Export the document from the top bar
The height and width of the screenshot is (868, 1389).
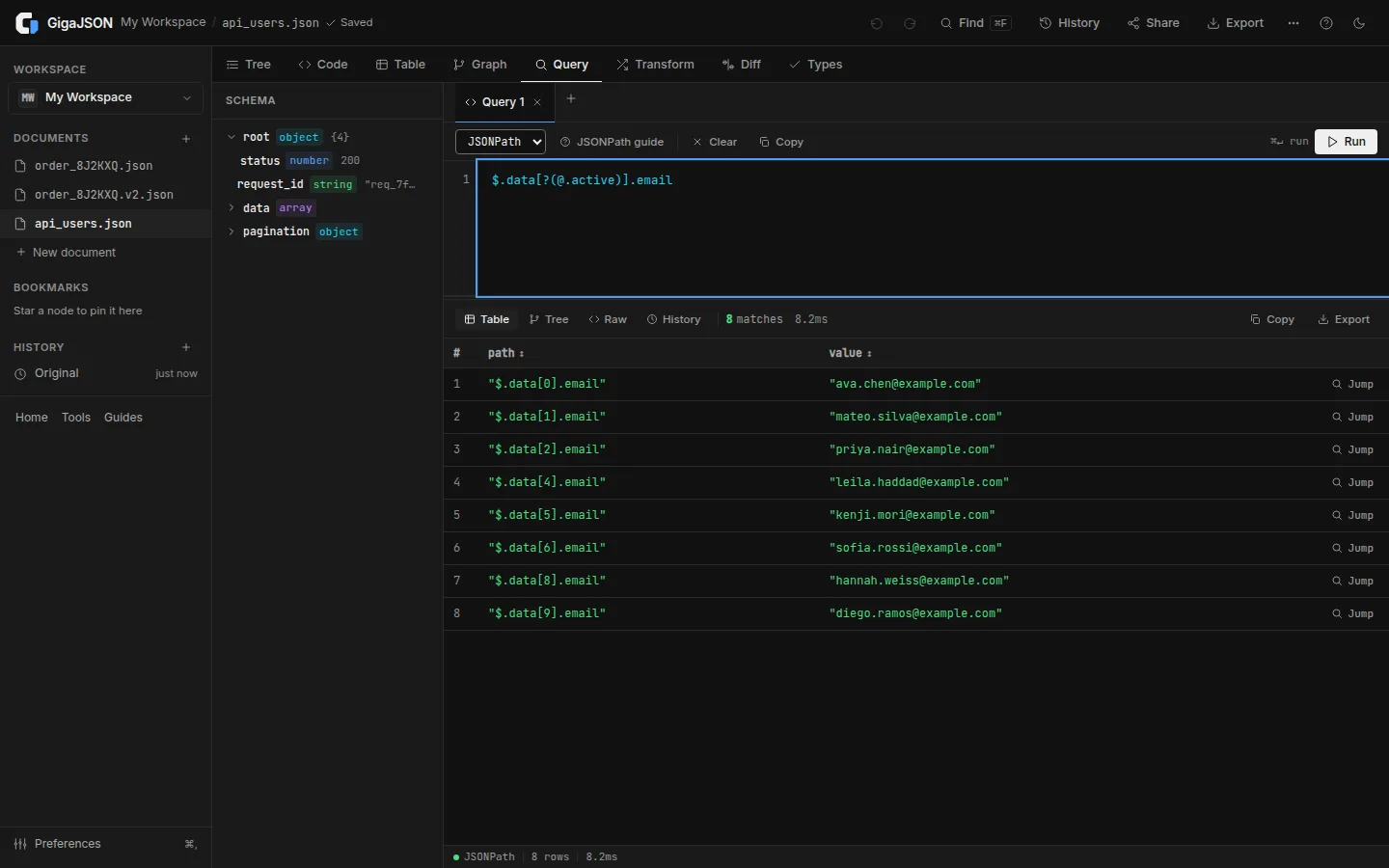click(x=1236, y=23)
